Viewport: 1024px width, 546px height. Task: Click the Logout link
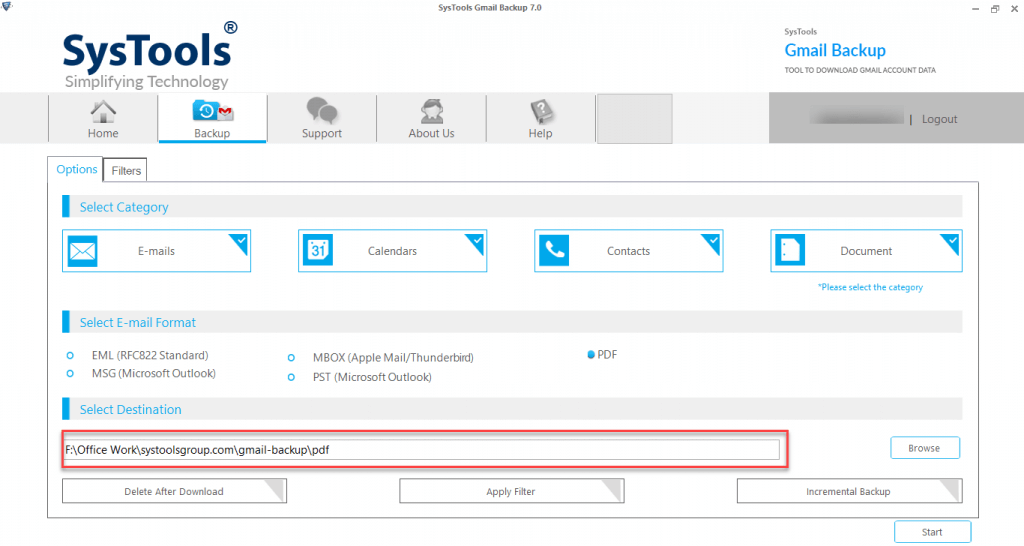tap(939, 119)
